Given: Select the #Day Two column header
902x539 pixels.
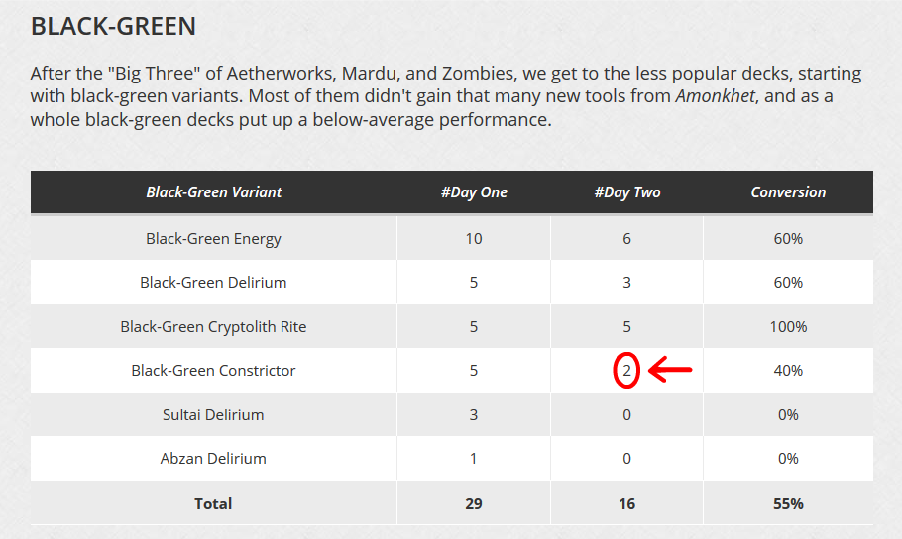Looking at the screenshot, I should 627,192.
